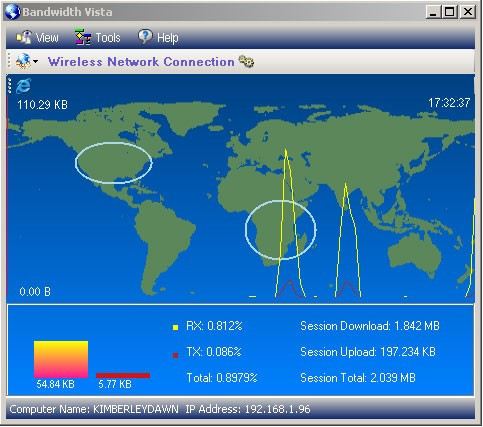Click the 5.77 KB upload label
The image size is (483, 427).
point(115,384)
